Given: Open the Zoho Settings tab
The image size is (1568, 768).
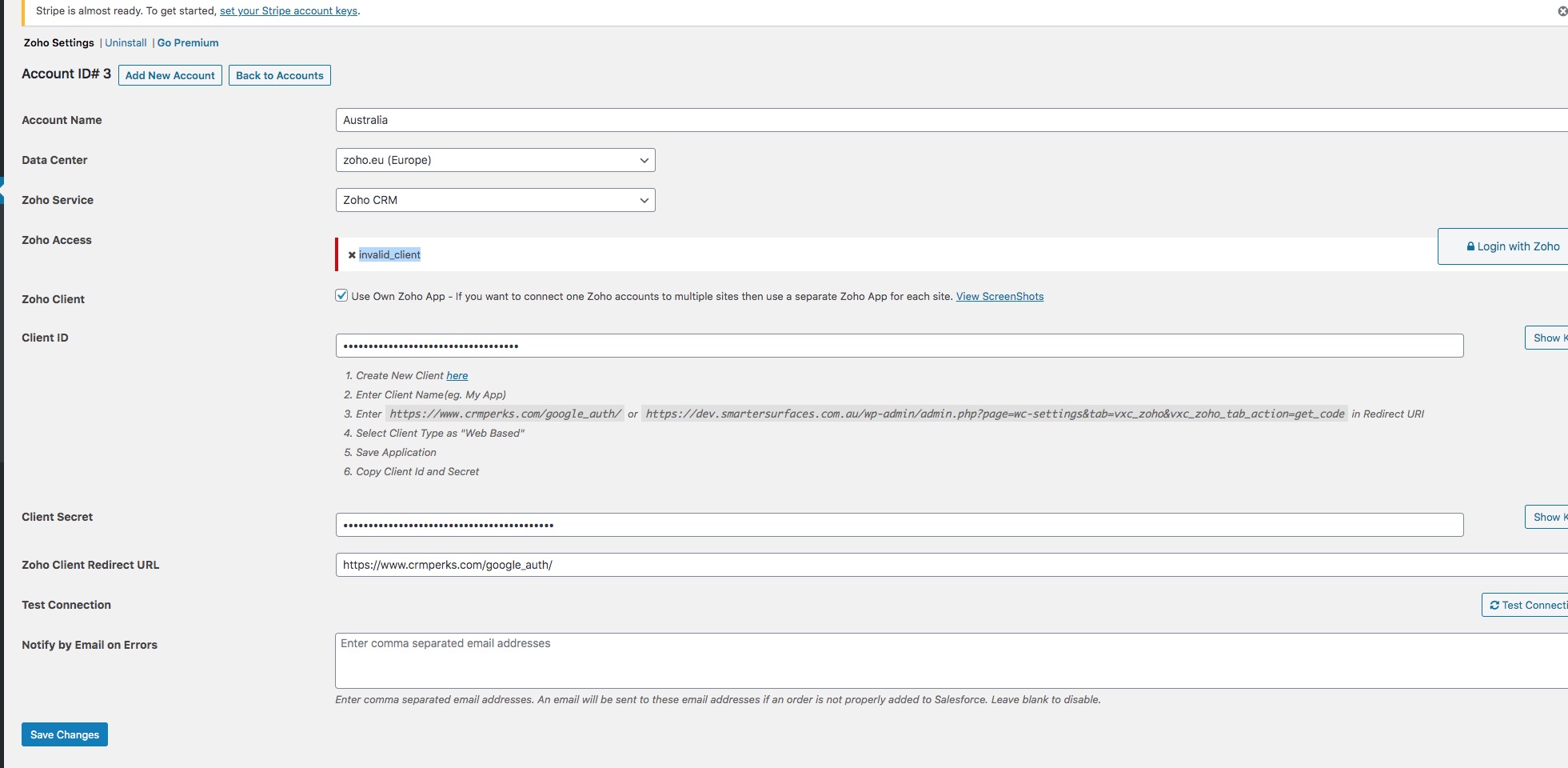Looking at the screenshot, I should click(x=58, y=43).
